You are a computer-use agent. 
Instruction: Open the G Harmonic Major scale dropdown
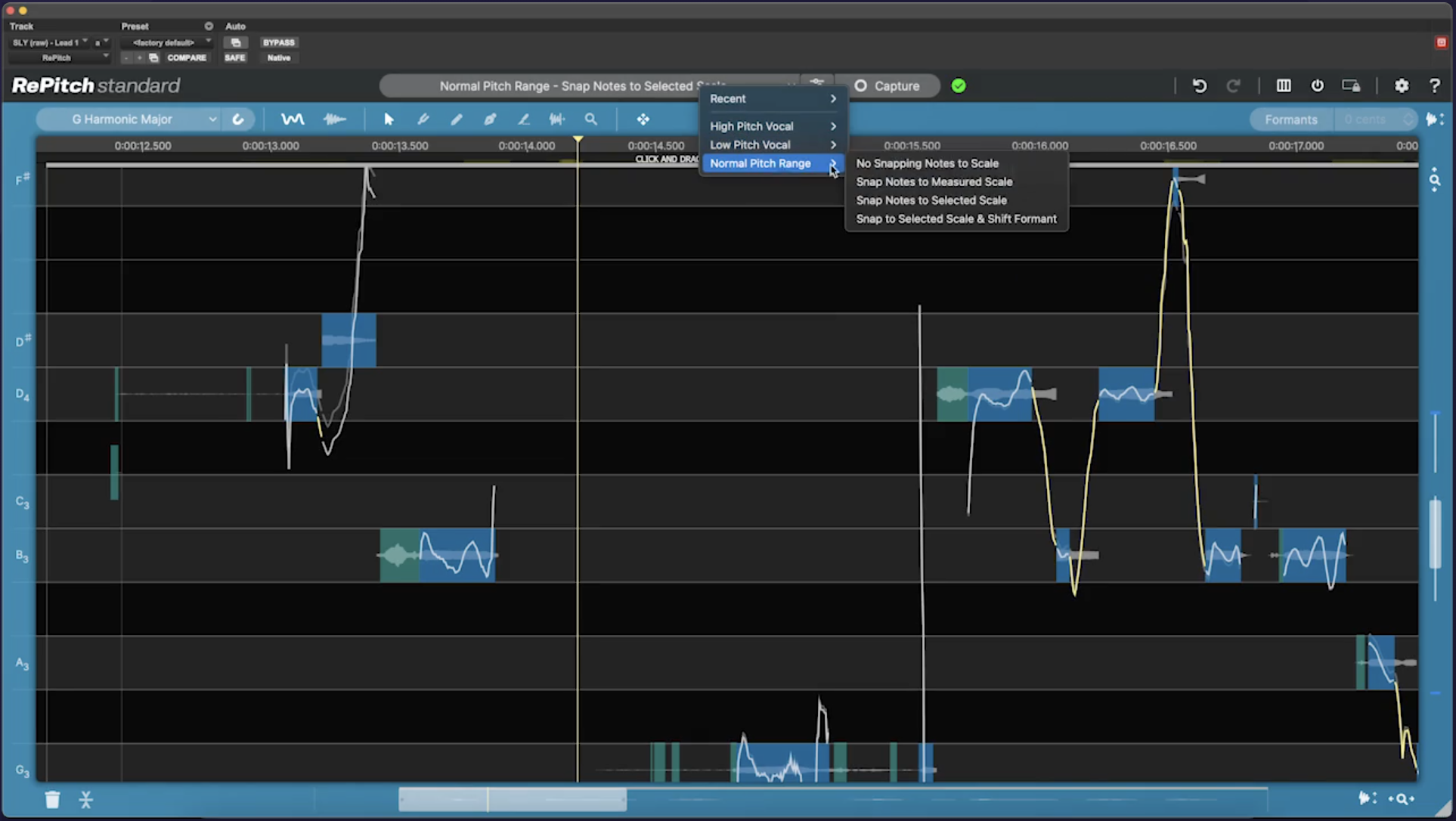[x=129, y=119]
